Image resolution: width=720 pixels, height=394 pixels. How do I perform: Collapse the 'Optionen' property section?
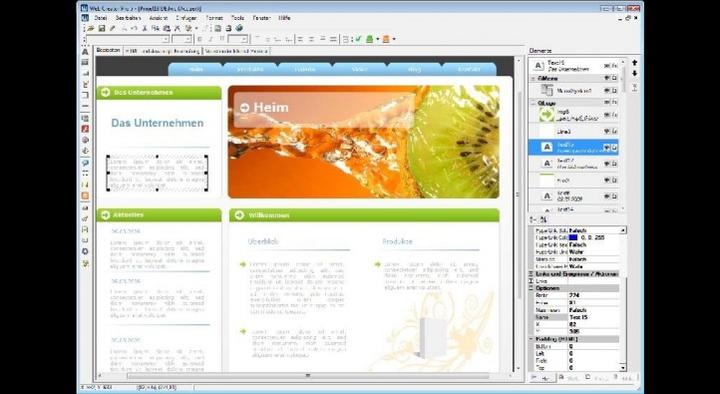pyautogui.click(x=531, y=288)
